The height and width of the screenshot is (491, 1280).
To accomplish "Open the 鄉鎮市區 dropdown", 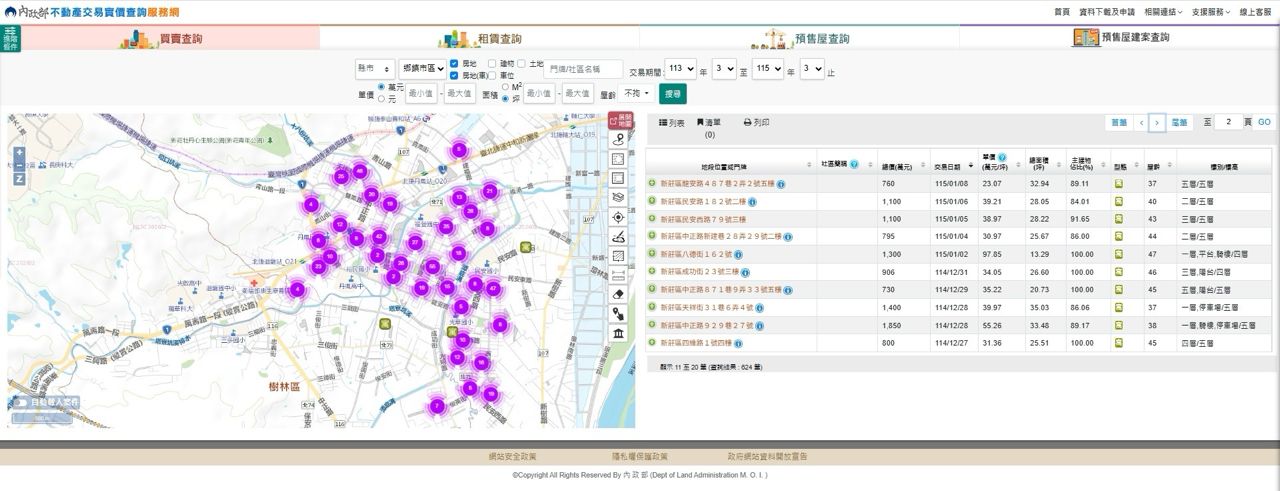I will [422, 69].
